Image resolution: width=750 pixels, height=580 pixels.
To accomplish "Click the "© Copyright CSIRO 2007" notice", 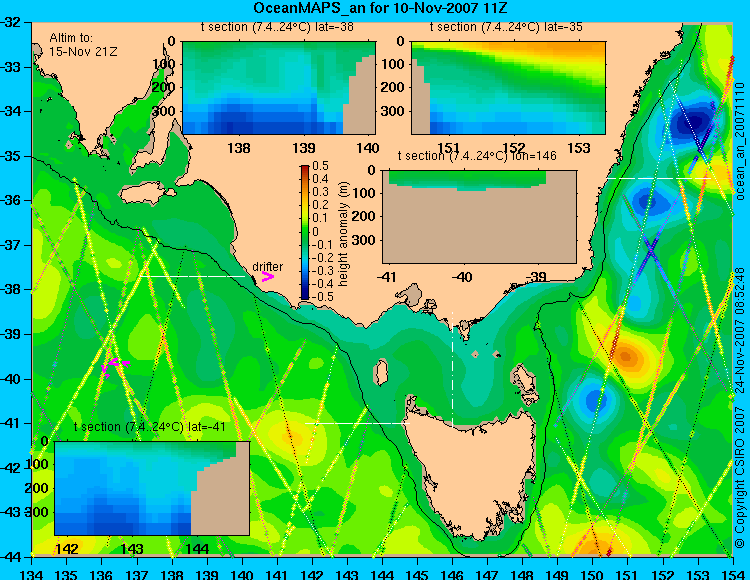I will (740, 476).
